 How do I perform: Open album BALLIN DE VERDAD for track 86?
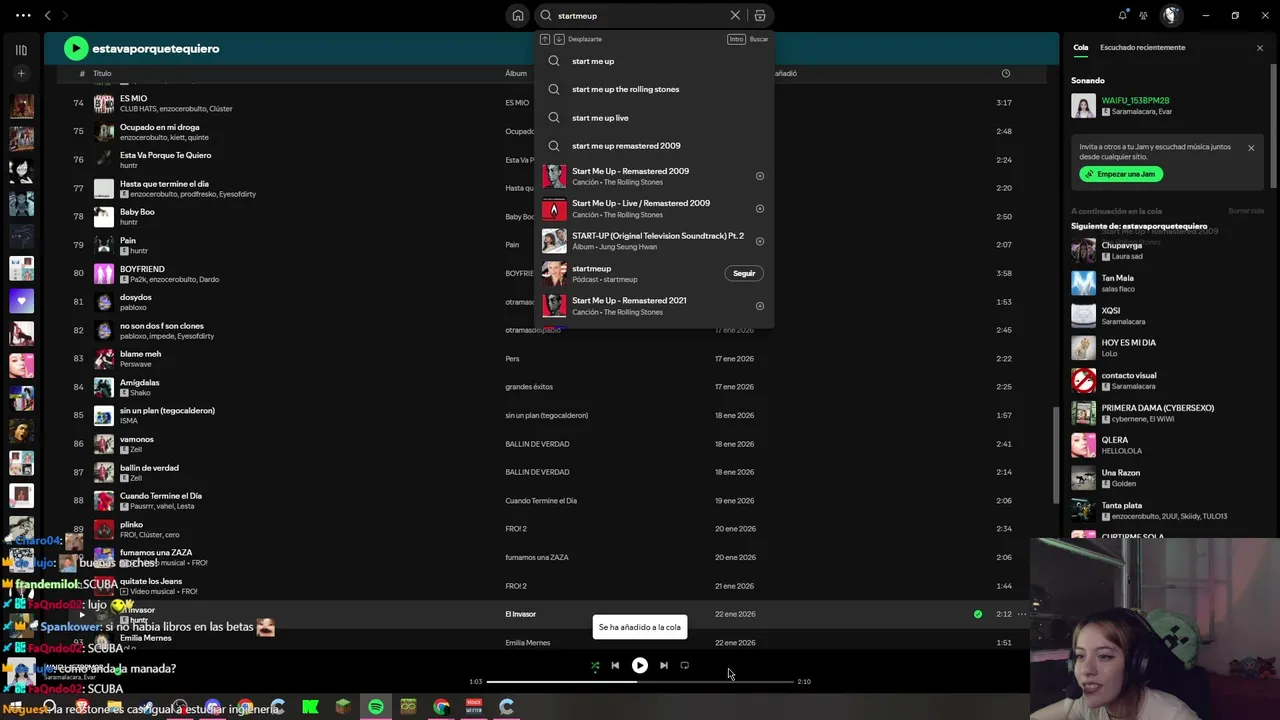[537, 444]
